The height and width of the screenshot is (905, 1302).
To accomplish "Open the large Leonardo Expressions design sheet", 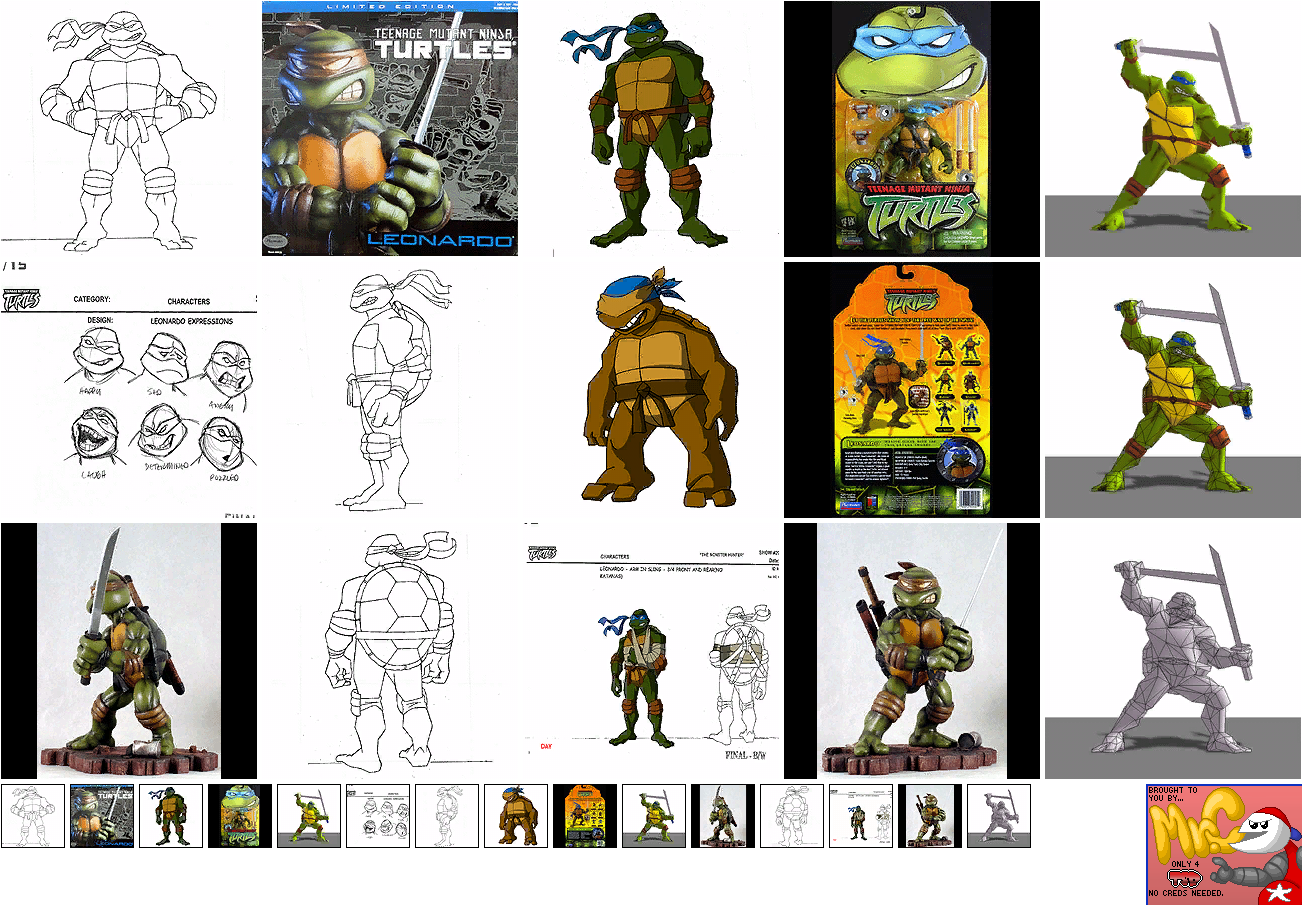I will coord(129,390).
